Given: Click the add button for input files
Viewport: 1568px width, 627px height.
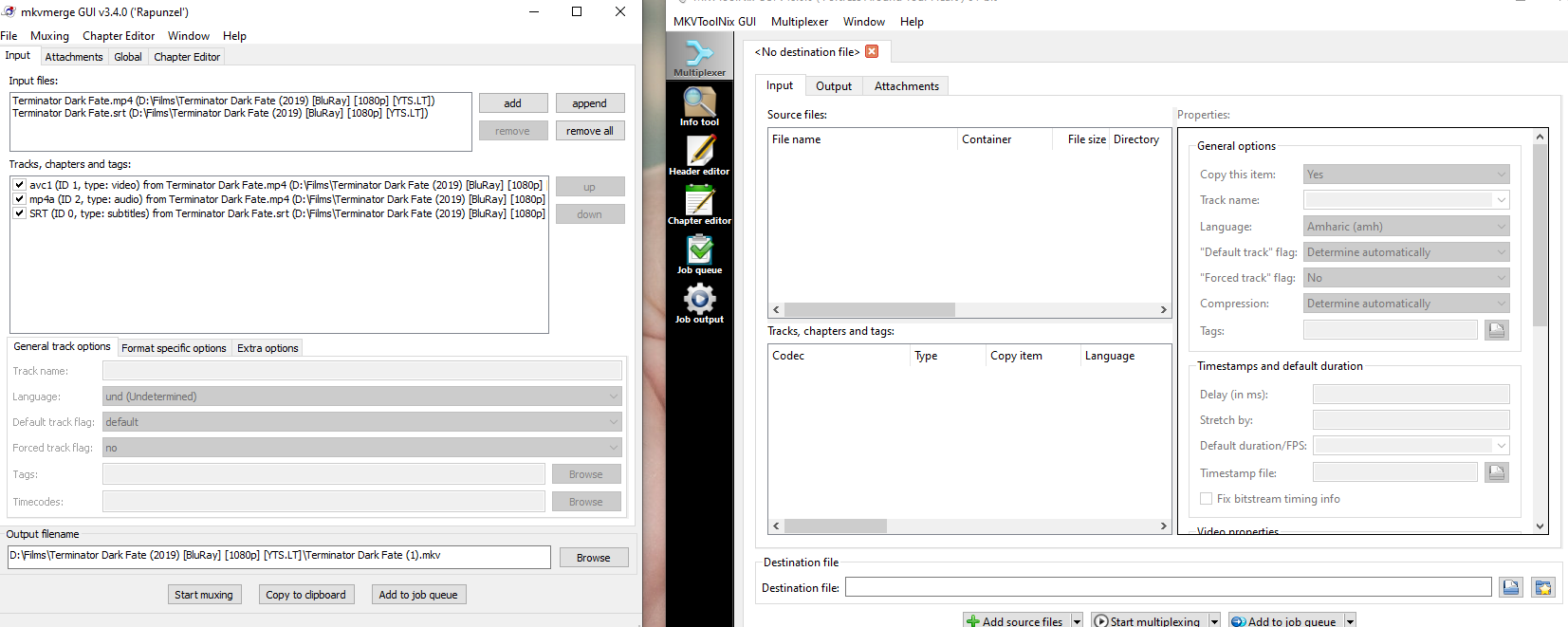Looking at the screenshot, I should point(513,103).
